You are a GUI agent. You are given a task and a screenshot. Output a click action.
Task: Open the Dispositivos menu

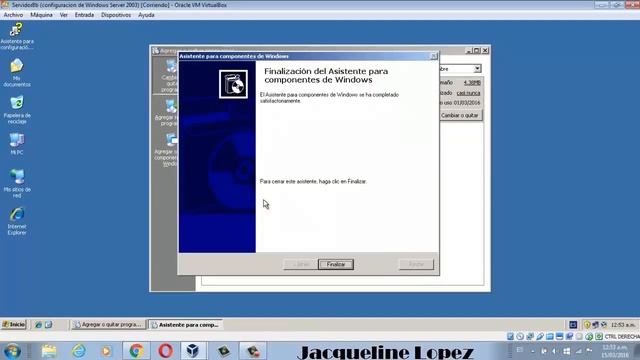click(116, 15)
